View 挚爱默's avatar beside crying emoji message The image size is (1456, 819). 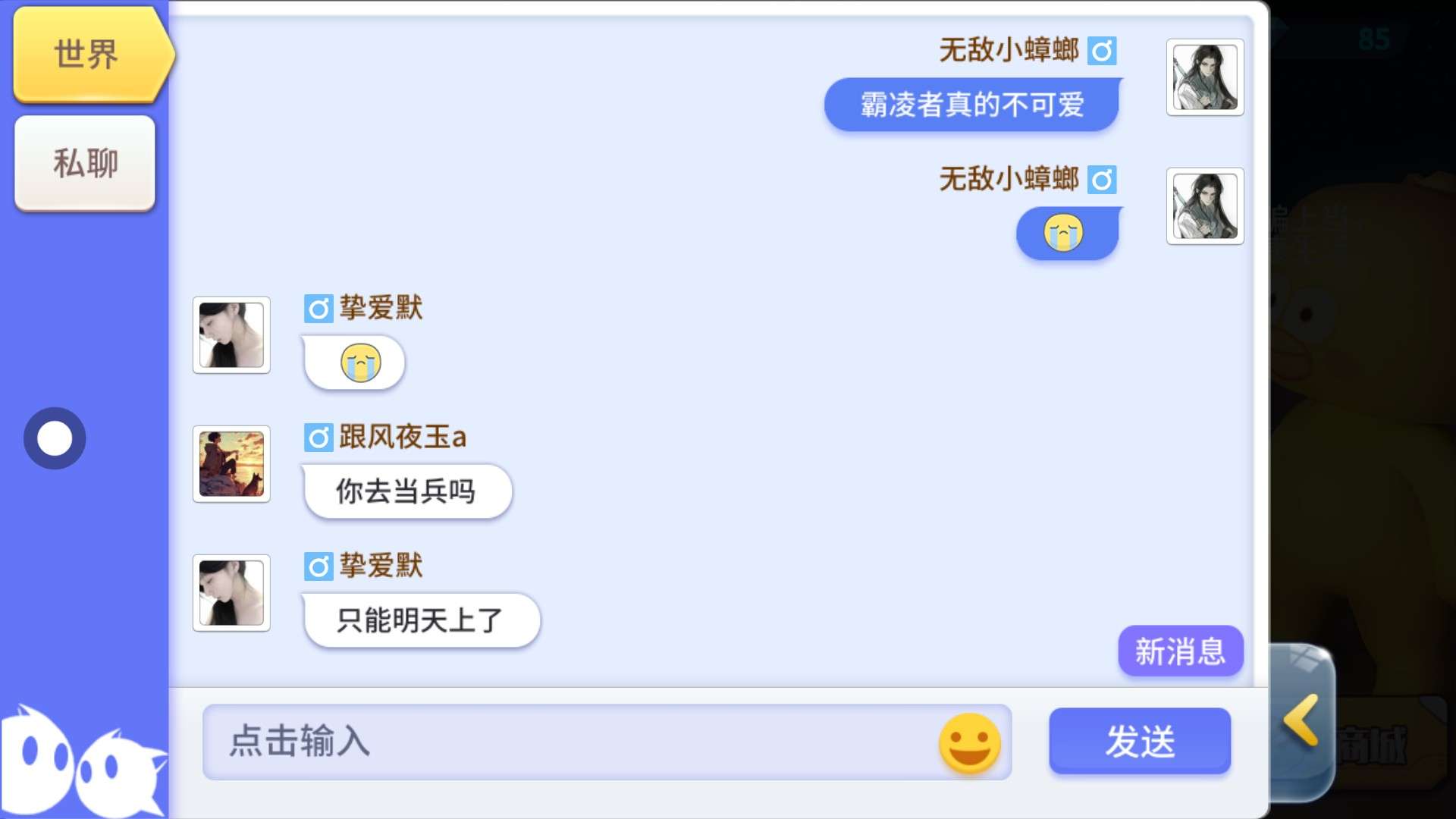231,335
